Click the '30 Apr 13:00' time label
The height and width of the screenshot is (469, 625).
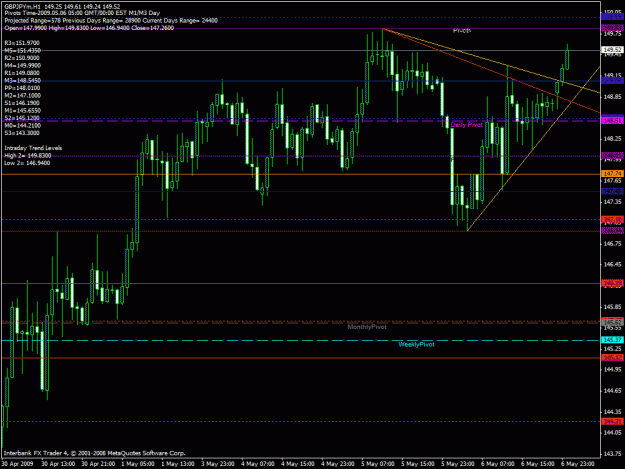point(58,464)
